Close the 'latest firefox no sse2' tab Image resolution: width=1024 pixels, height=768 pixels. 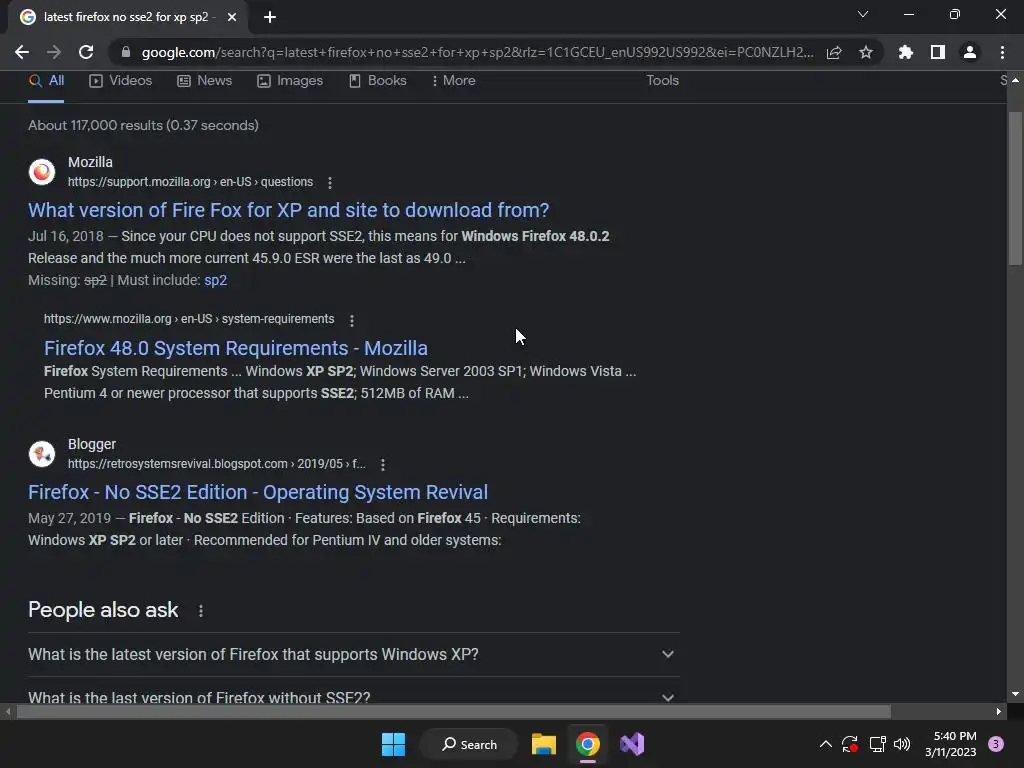point(232,17)
